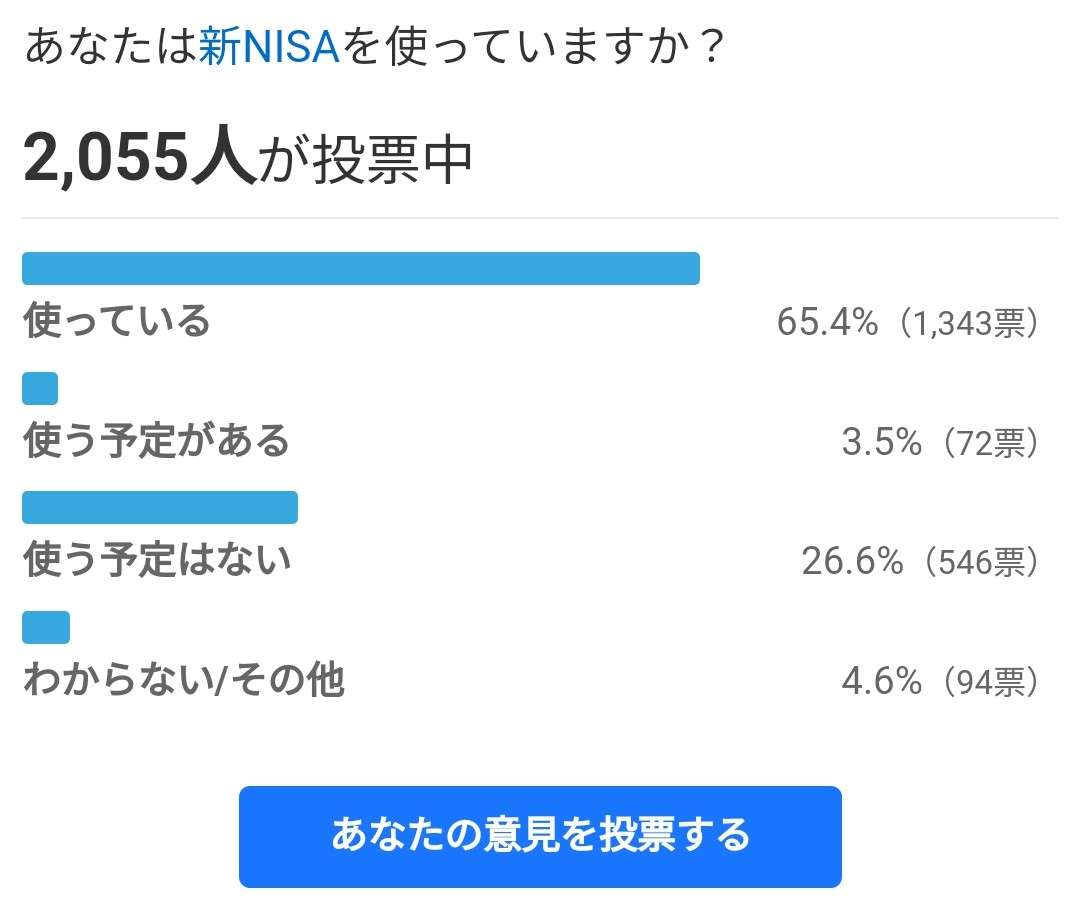Screen dimensions: 1080x898
Task: Select the 使っている option label
Action: coord(116,321)
